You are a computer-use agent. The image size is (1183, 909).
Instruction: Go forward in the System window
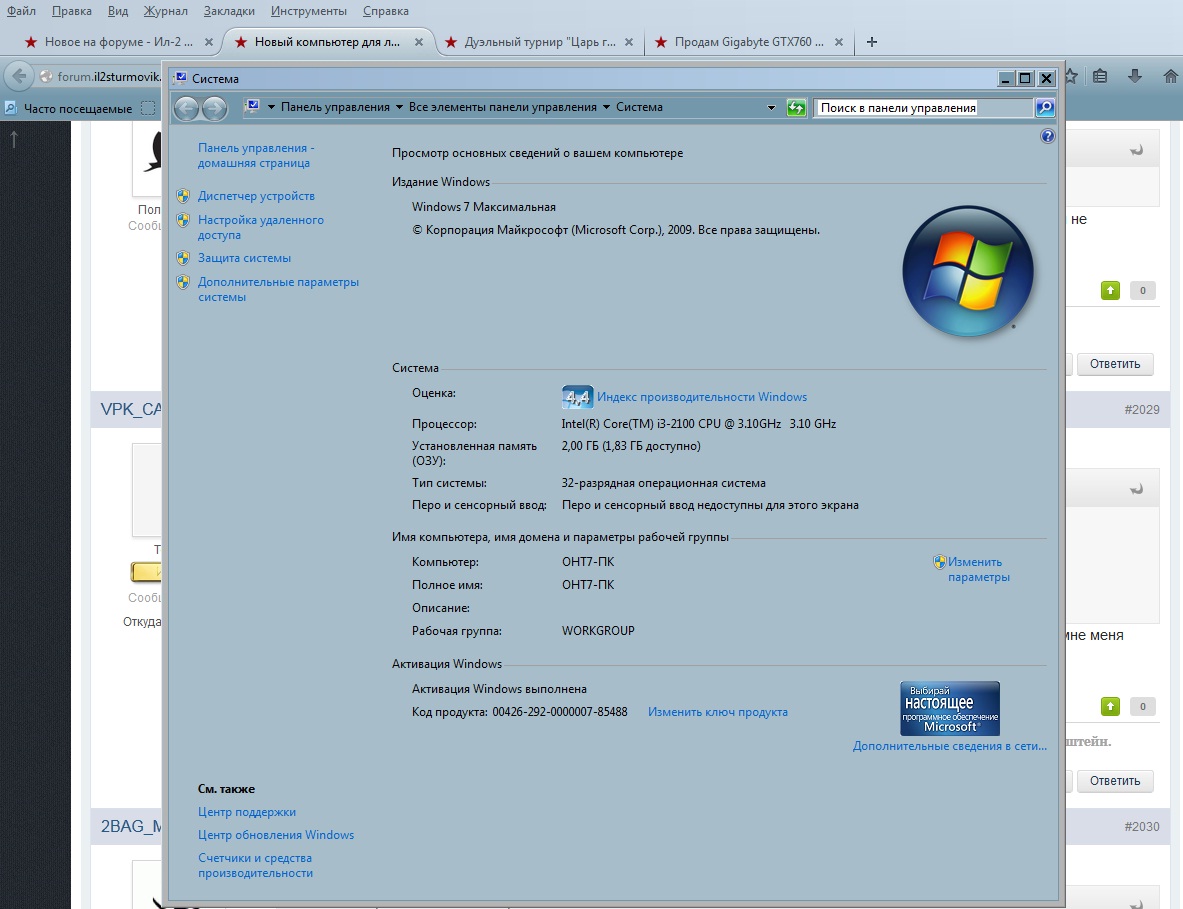214,109
